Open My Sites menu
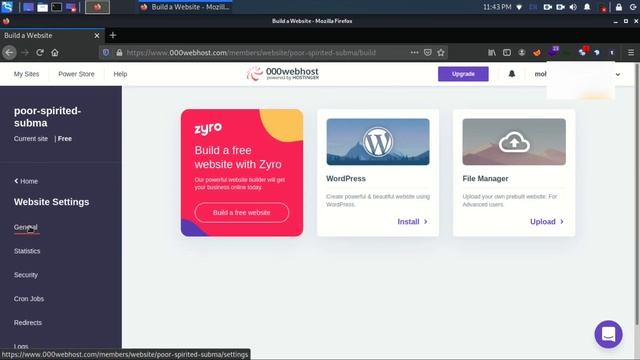 [27, 74]
